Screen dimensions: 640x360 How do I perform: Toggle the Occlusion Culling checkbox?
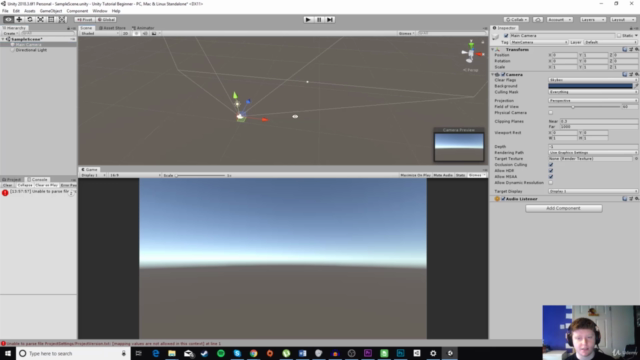(x=551, y=164)
